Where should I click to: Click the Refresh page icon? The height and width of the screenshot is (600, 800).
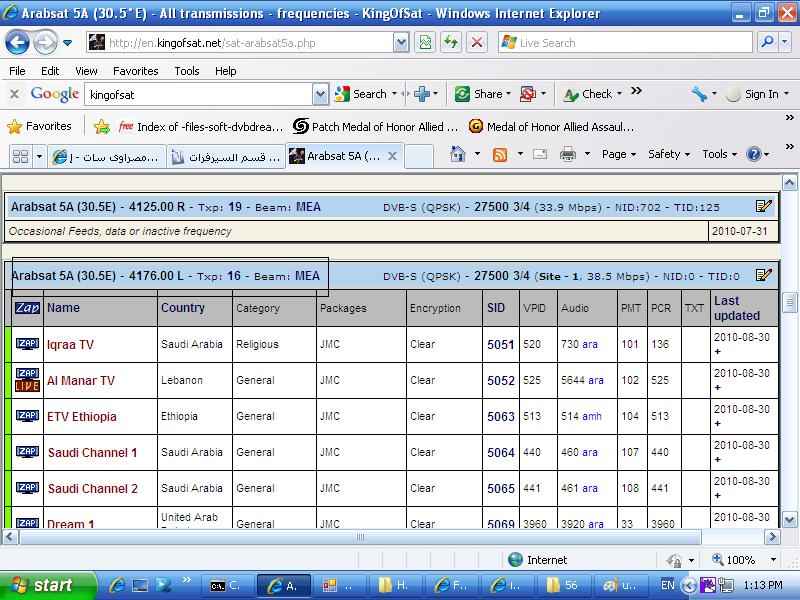tap(451, 42)
